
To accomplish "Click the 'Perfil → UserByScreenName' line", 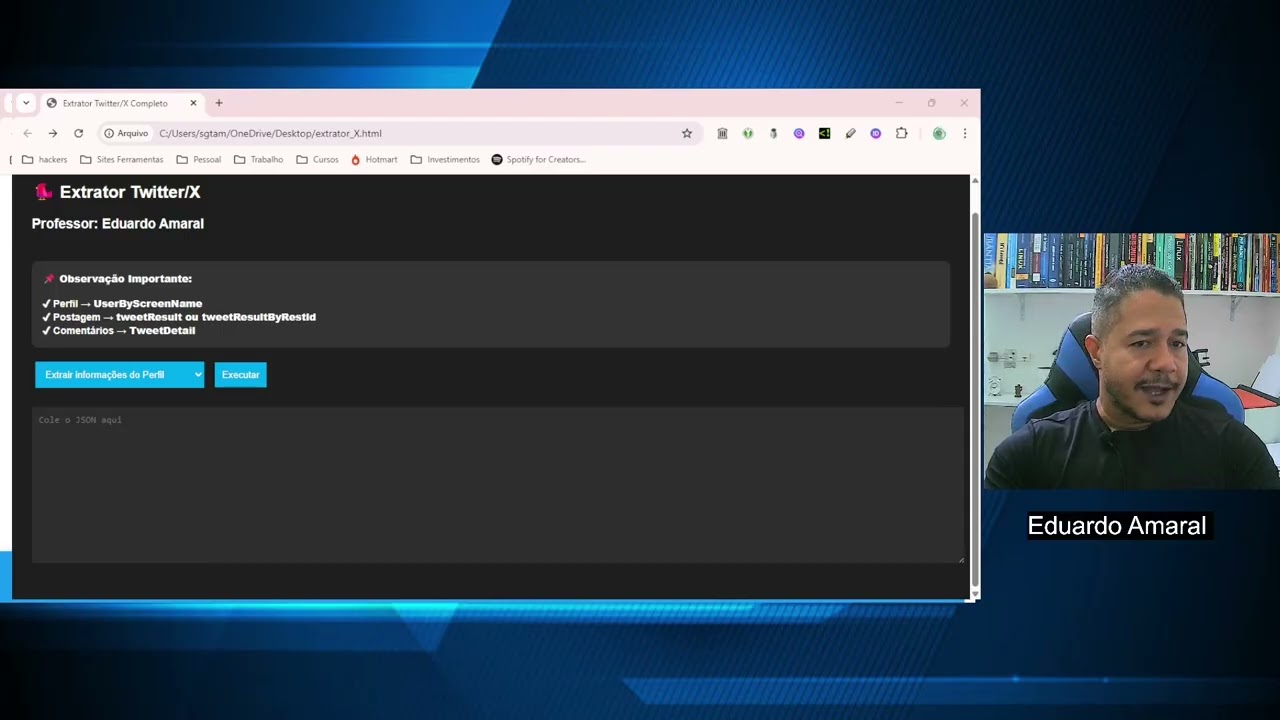I will click(x=122, y=303).
